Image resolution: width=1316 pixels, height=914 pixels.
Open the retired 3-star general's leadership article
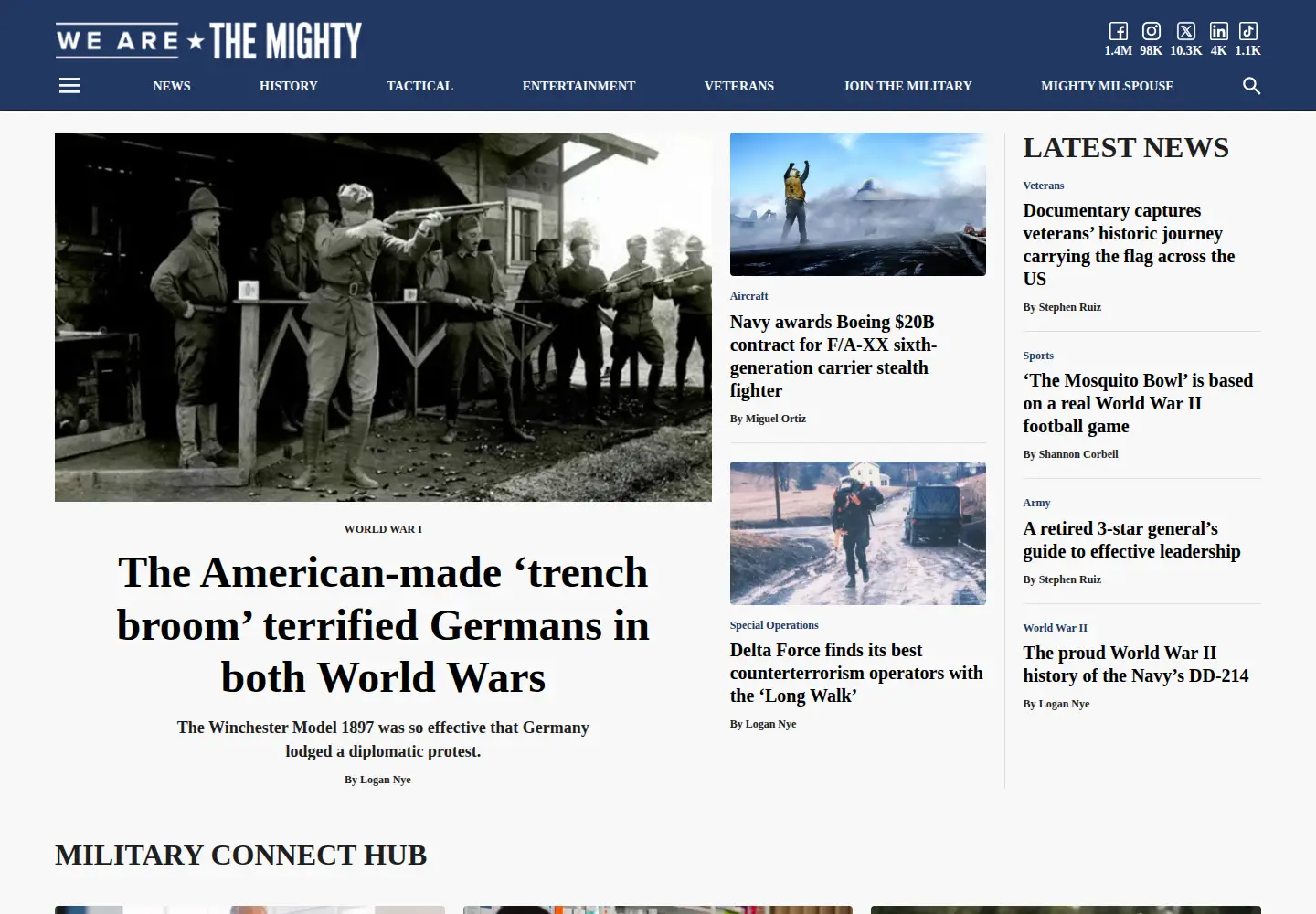pos(1131,539)
